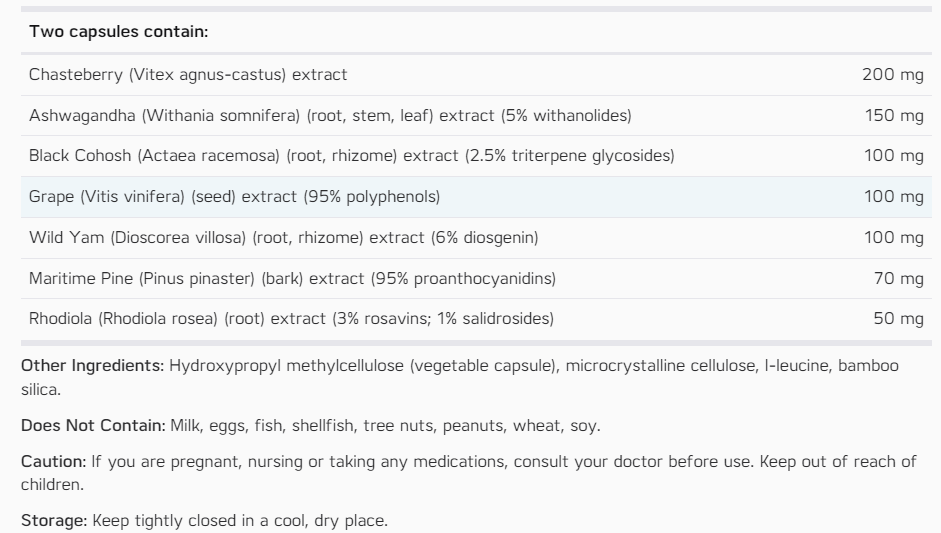
Task: Click the 'Caution:' label
Action: coord(53,462)
